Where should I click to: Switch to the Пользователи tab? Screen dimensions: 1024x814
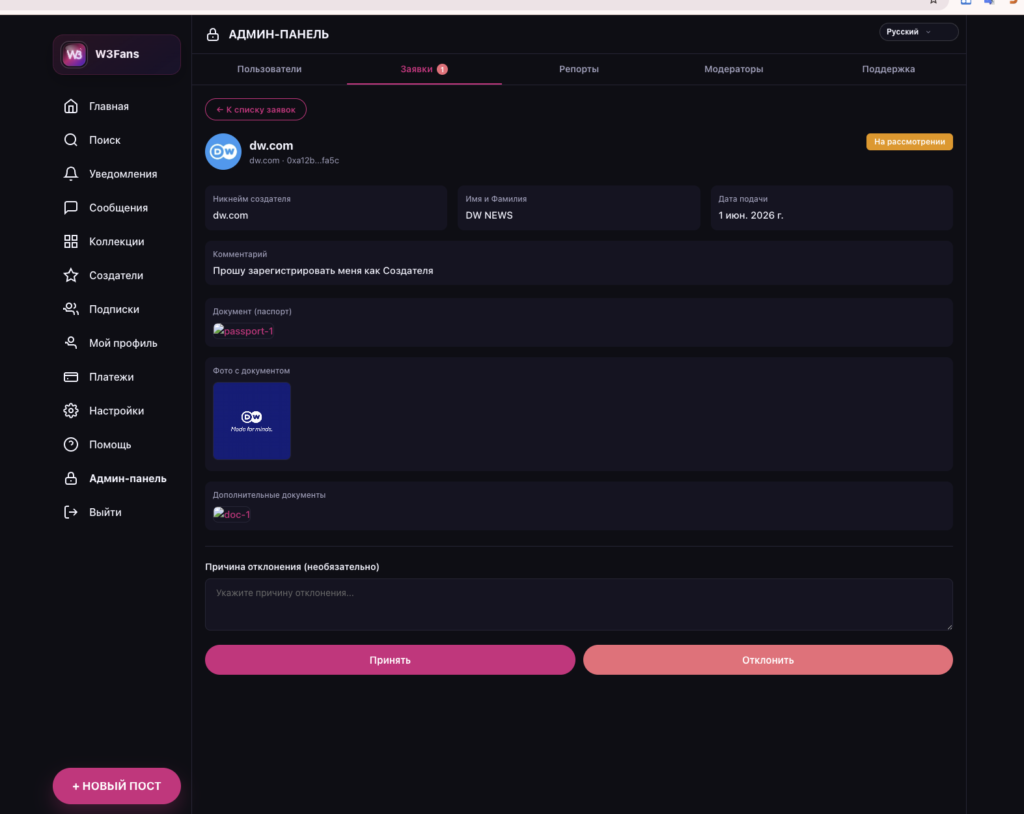[x=269, y=69]
